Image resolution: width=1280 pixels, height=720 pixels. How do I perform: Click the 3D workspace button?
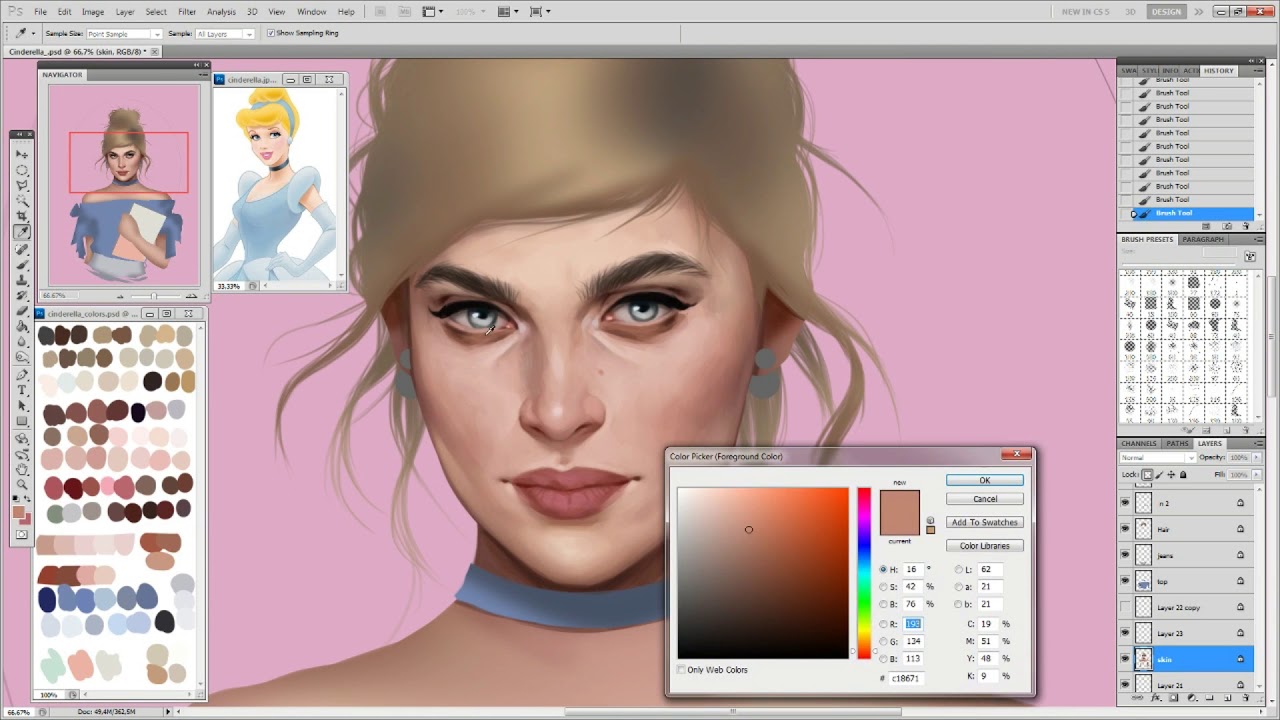point(1131,12)
